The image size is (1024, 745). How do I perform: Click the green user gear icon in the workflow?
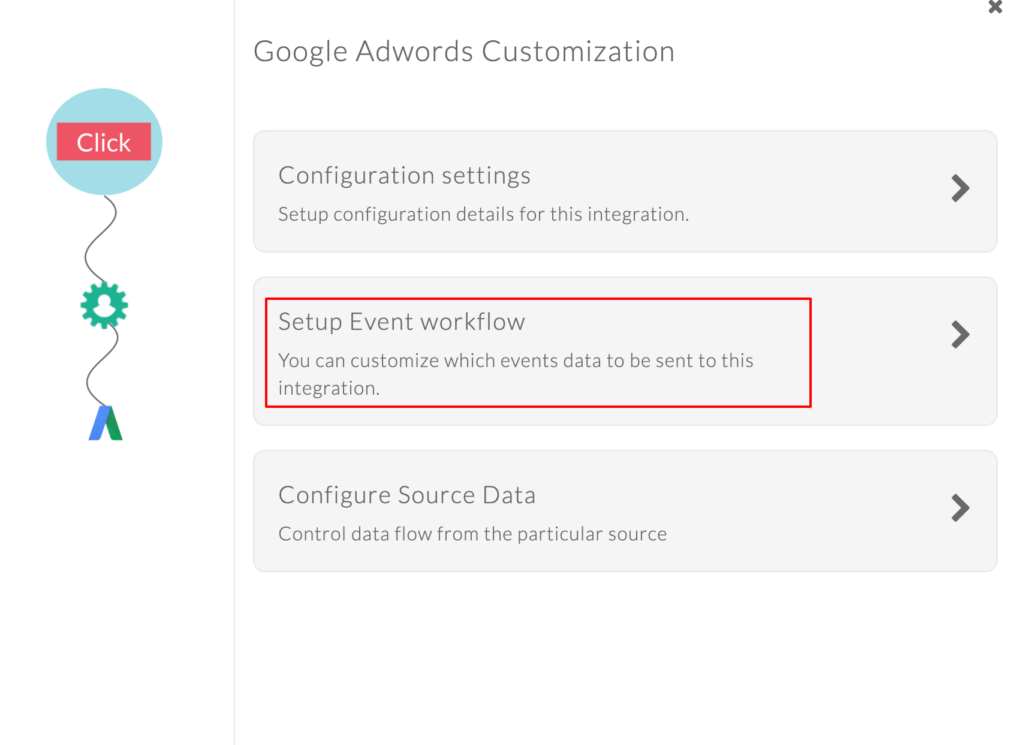(x=103, y=306)
